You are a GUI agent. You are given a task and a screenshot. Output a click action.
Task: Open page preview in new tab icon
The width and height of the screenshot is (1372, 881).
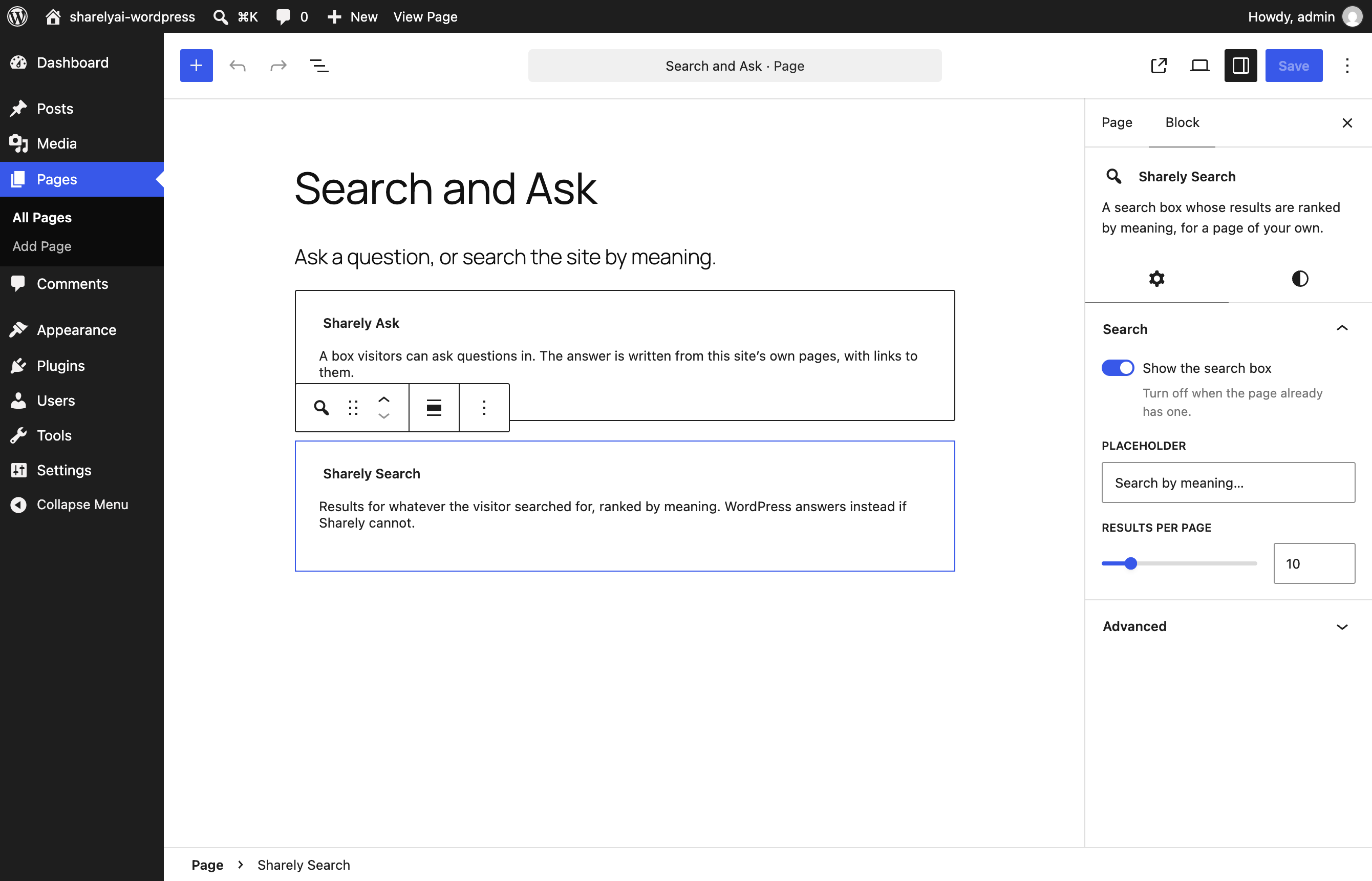[x=1158, y=65]
